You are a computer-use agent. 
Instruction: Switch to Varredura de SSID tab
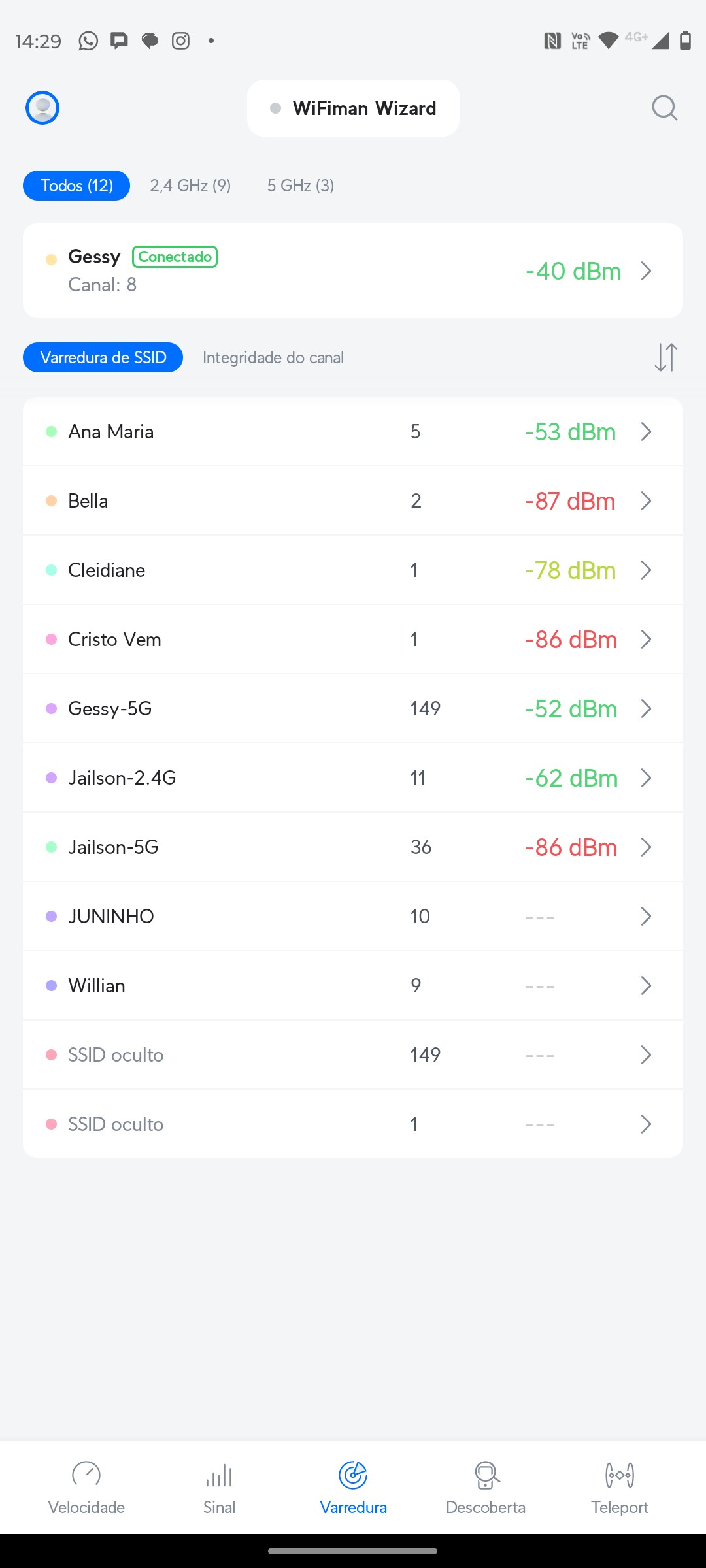(103, 357)
